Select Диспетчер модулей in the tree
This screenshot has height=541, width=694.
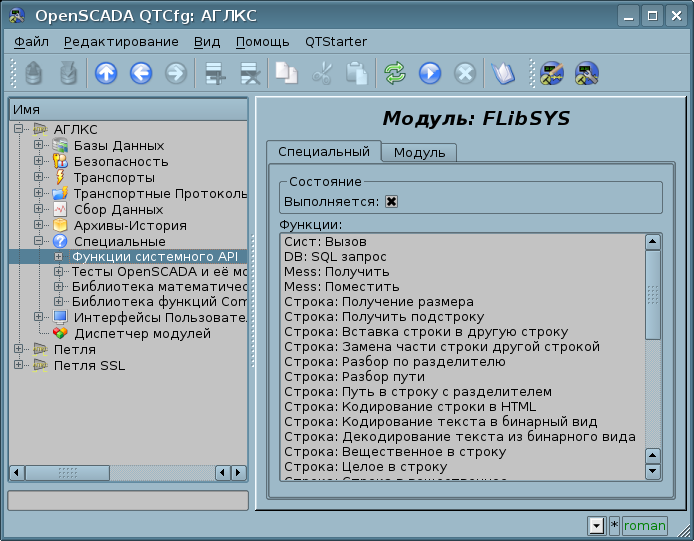(x=142, y=334)
